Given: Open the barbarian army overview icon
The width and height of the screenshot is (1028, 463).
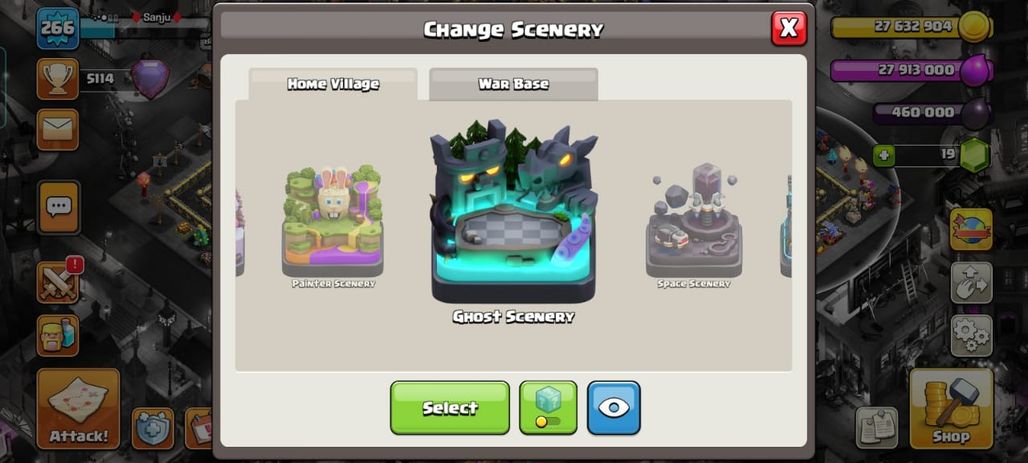Looking at the screenshot, I should click(x=58, y=335).
